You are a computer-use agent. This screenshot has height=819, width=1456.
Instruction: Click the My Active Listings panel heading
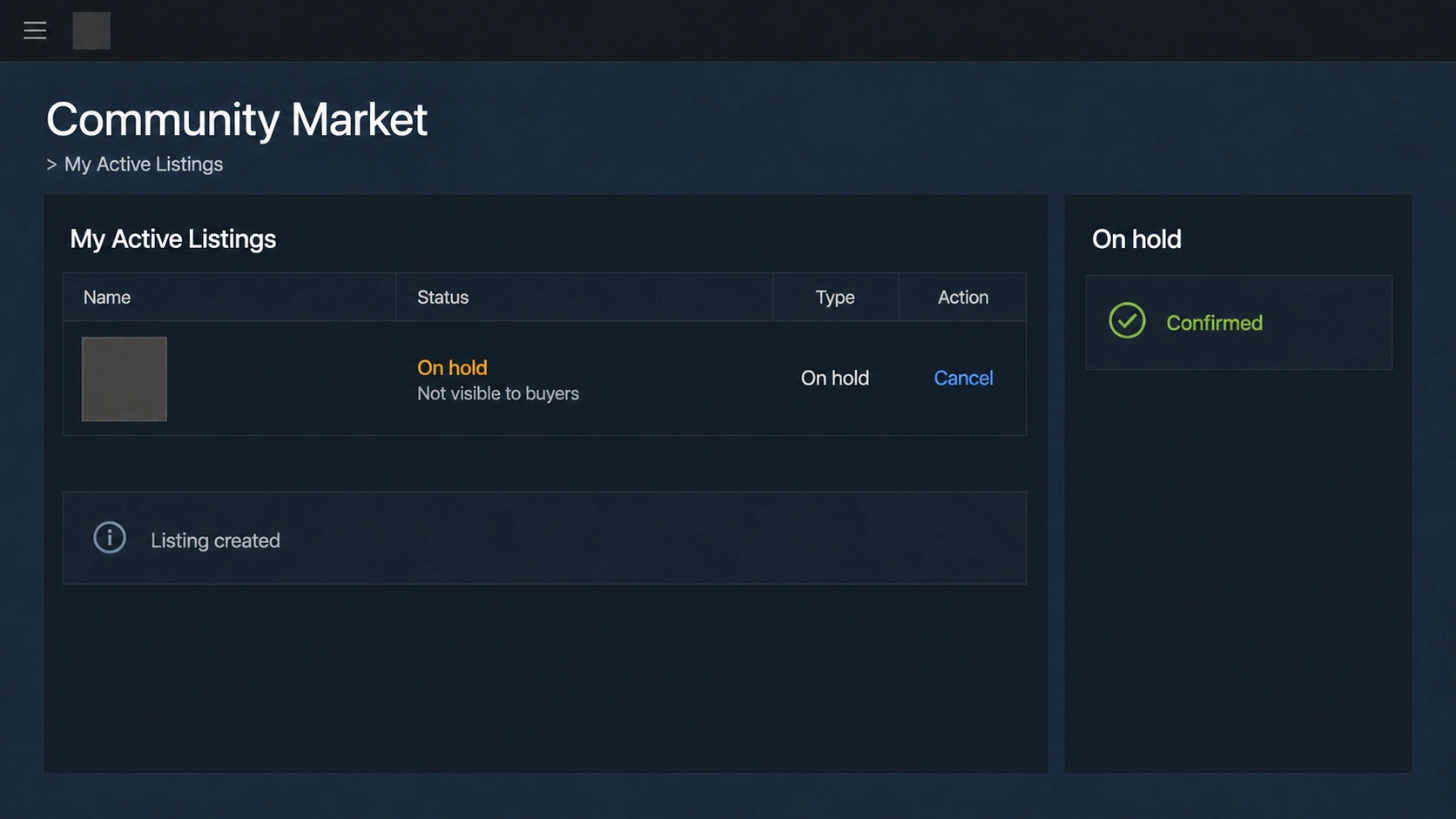[x=173, y=239]
